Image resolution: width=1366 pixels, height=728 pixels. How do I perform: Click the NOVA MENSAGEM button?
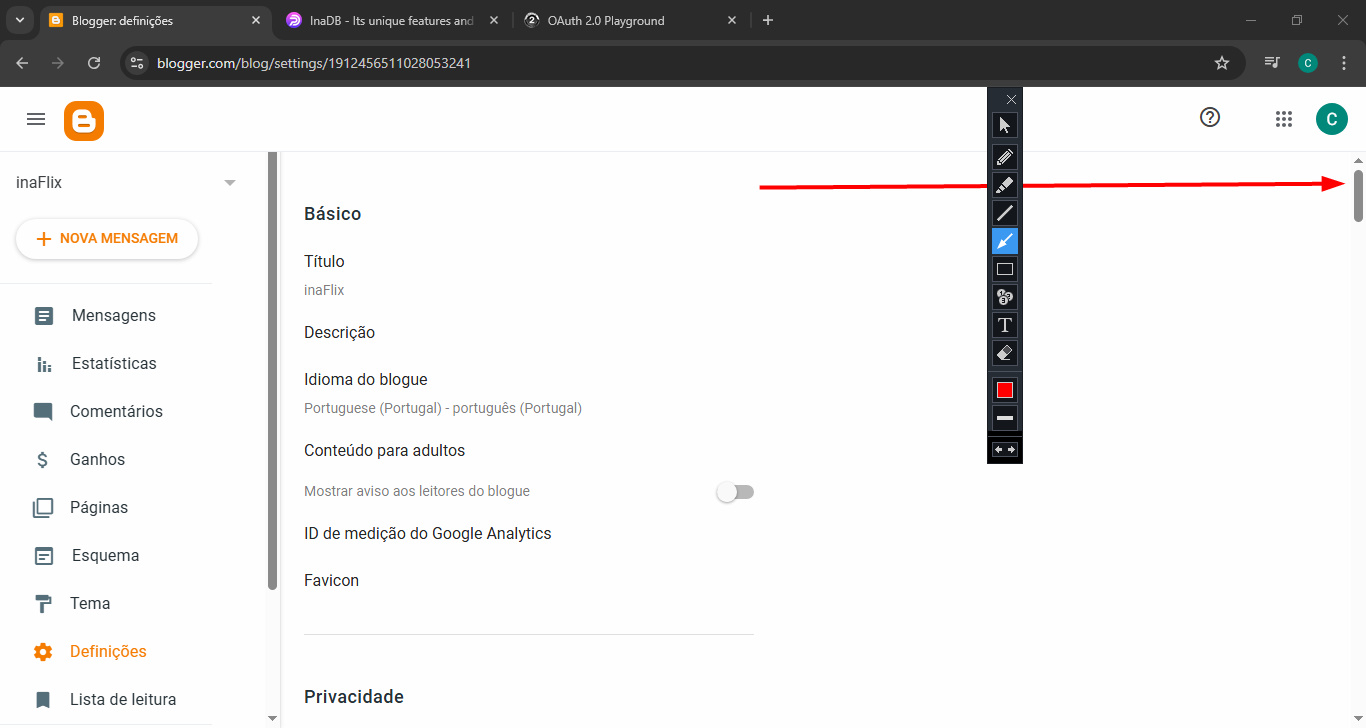(x=106, y=238)
